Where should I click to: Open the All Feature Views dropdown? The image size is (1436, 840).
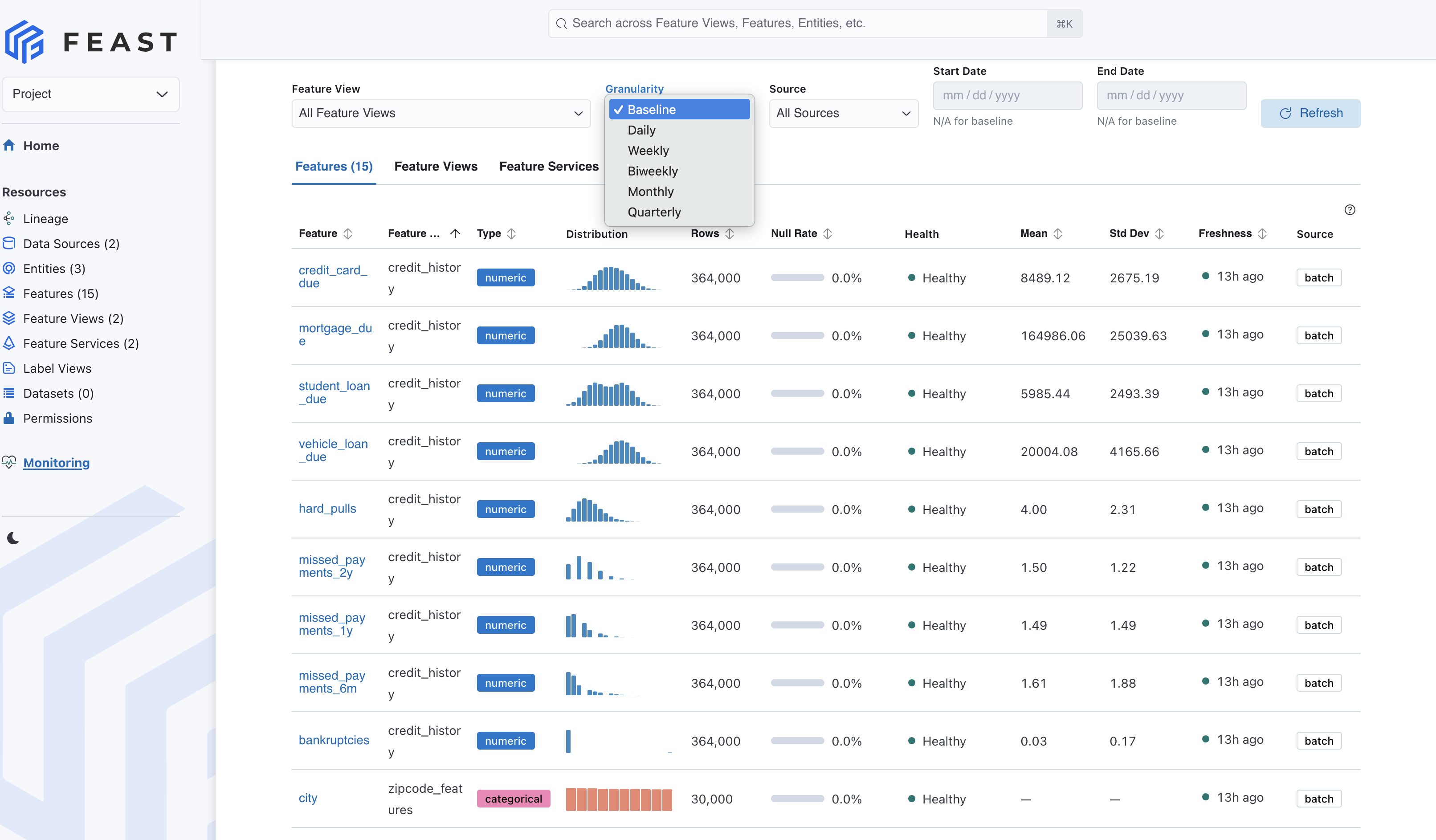pos(441,114)
